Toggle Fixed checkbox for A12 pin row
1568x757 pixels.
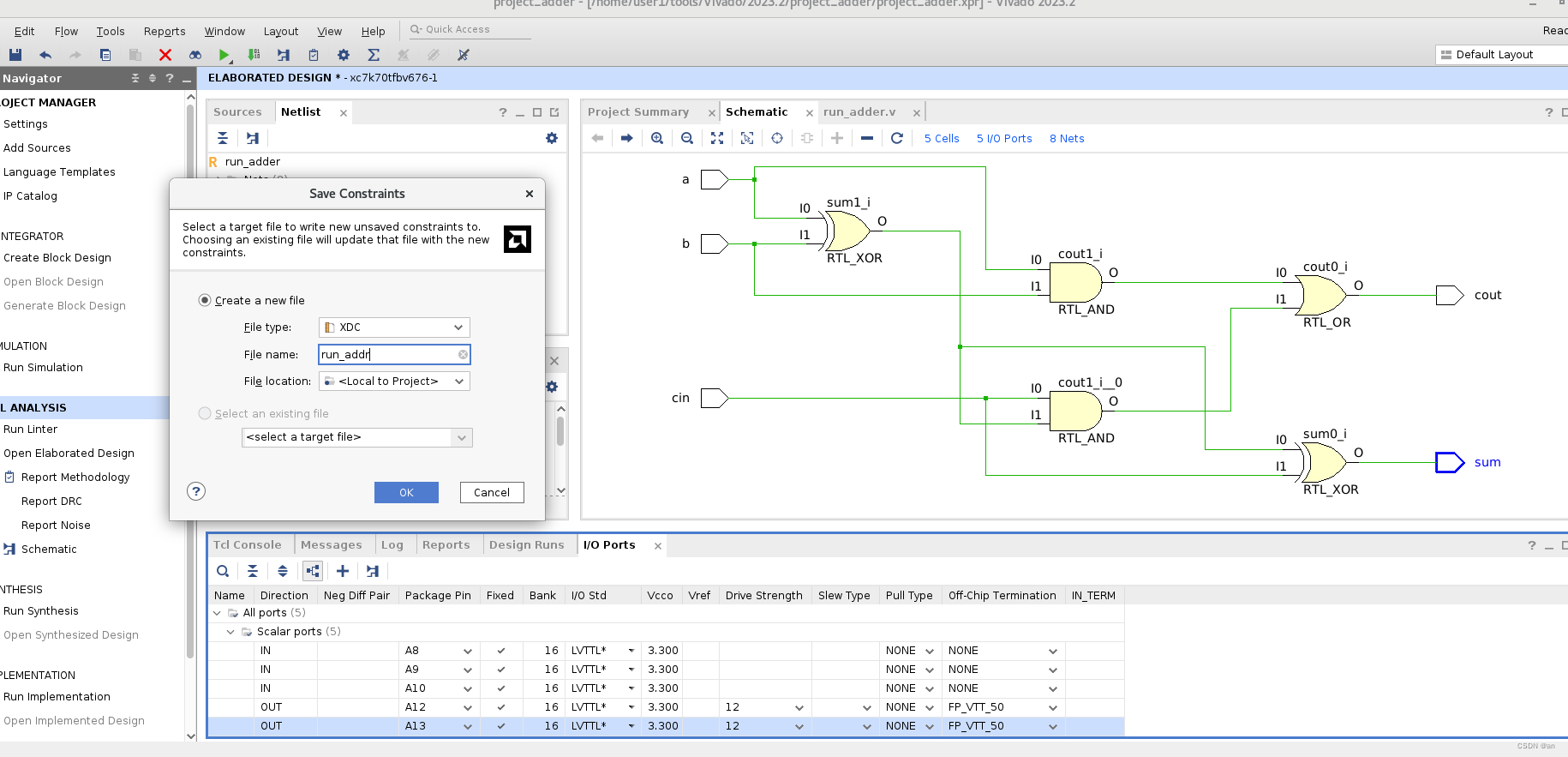501,707
